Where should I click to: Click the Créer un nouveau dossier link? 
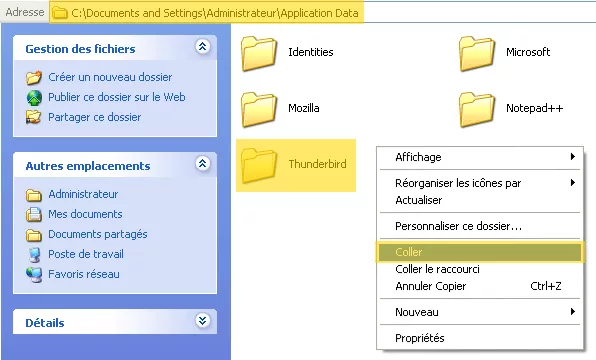[x=110, y=77]
